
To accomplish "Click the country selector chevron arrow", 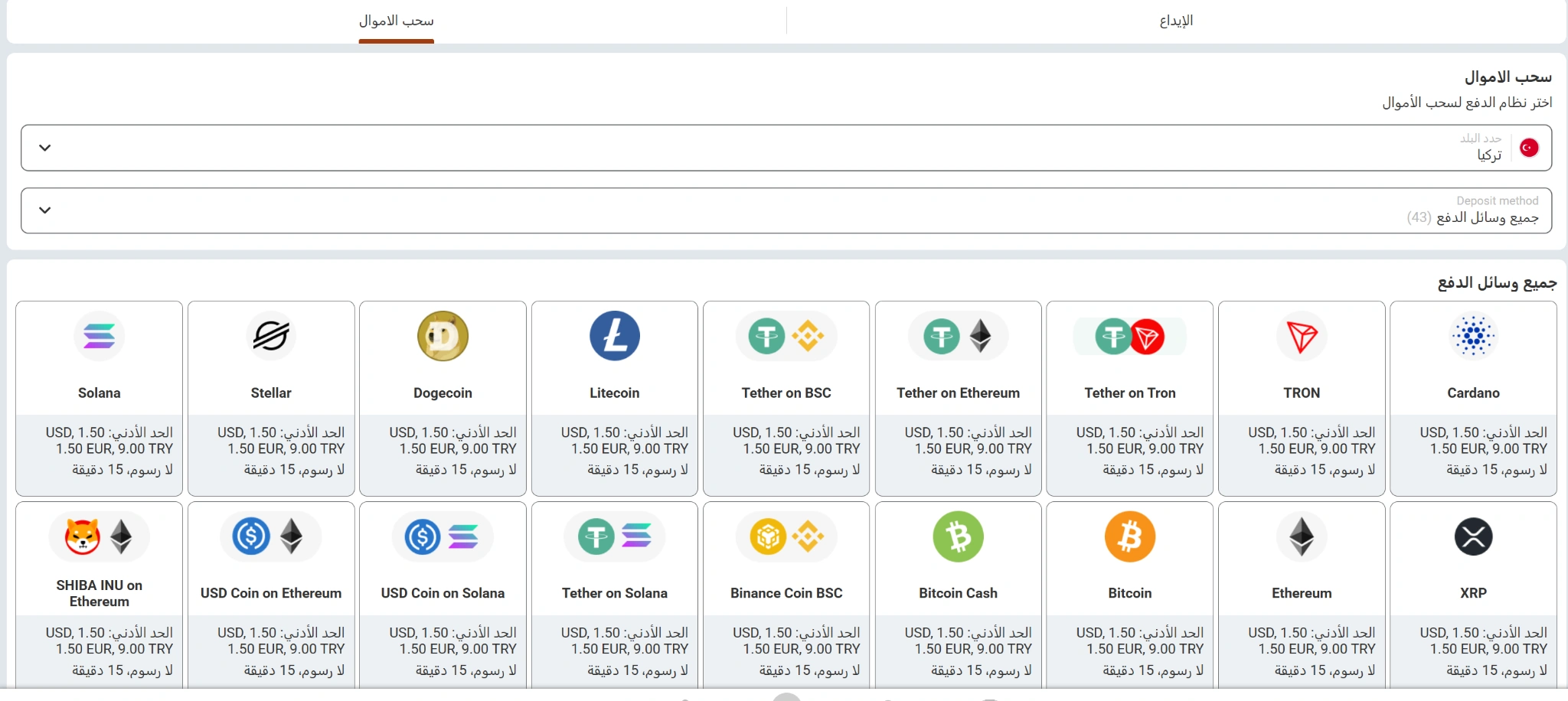I will pyautogui.click(x=45, y=148).
